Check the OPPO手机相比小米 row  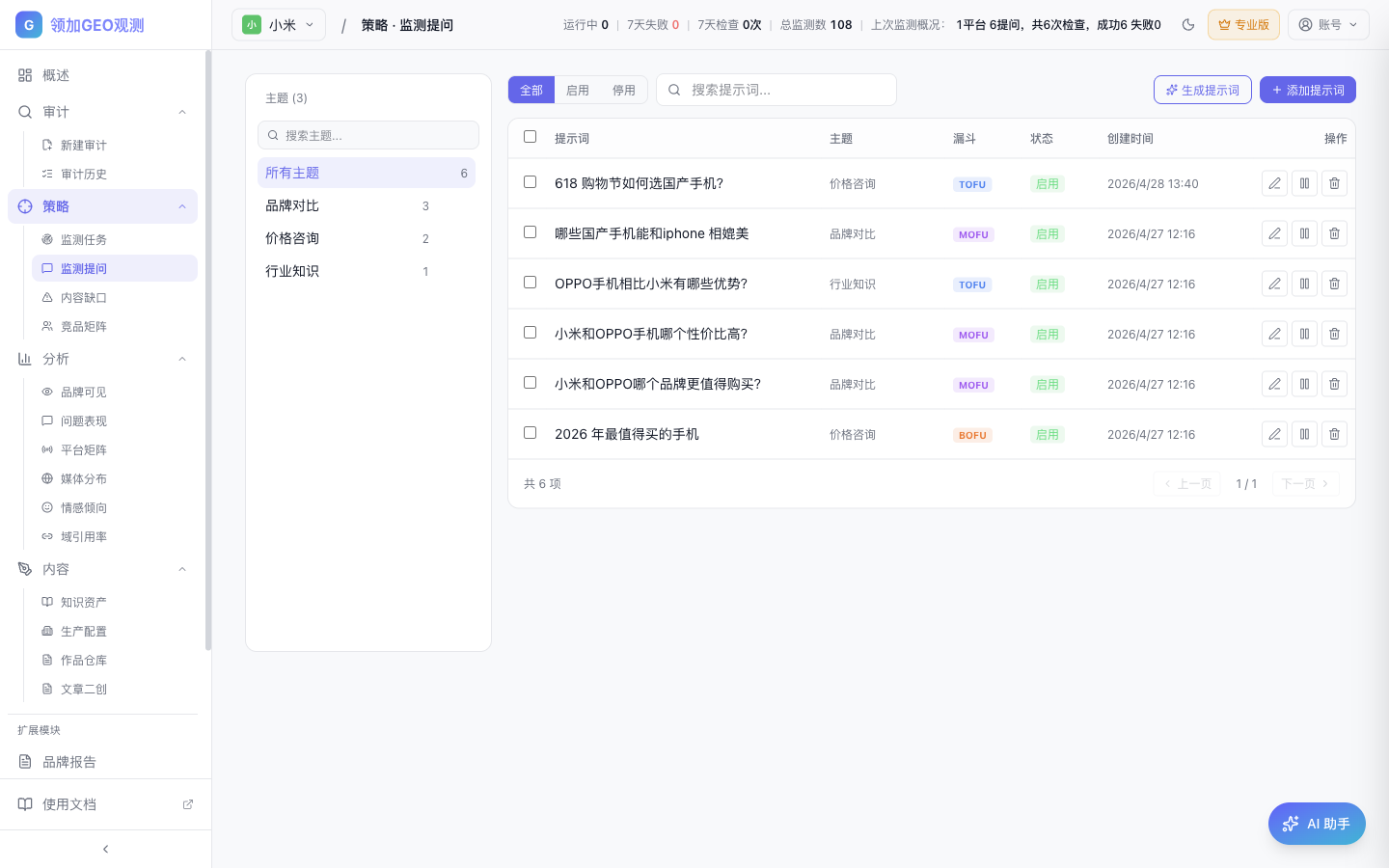pyautogui.click(x=530, y=283)
